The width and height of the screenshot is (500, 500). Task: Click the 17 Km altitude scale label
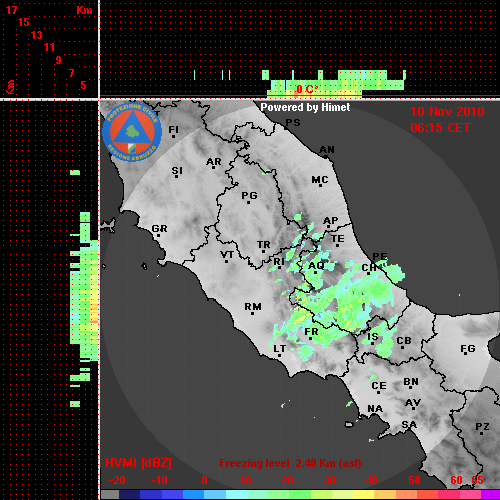[x=11, y=10]
